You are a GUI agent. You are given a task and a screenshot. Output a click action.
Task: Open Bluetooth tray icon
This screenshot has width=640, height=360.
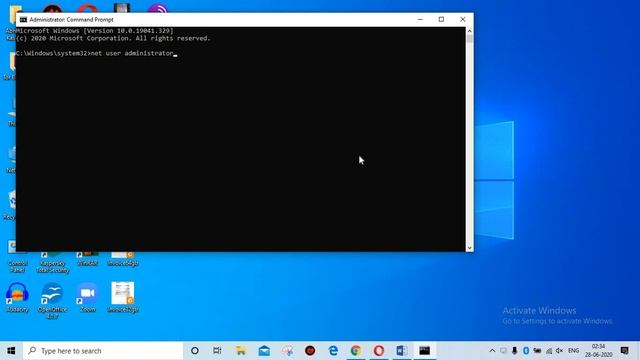[x=526, y=351]
